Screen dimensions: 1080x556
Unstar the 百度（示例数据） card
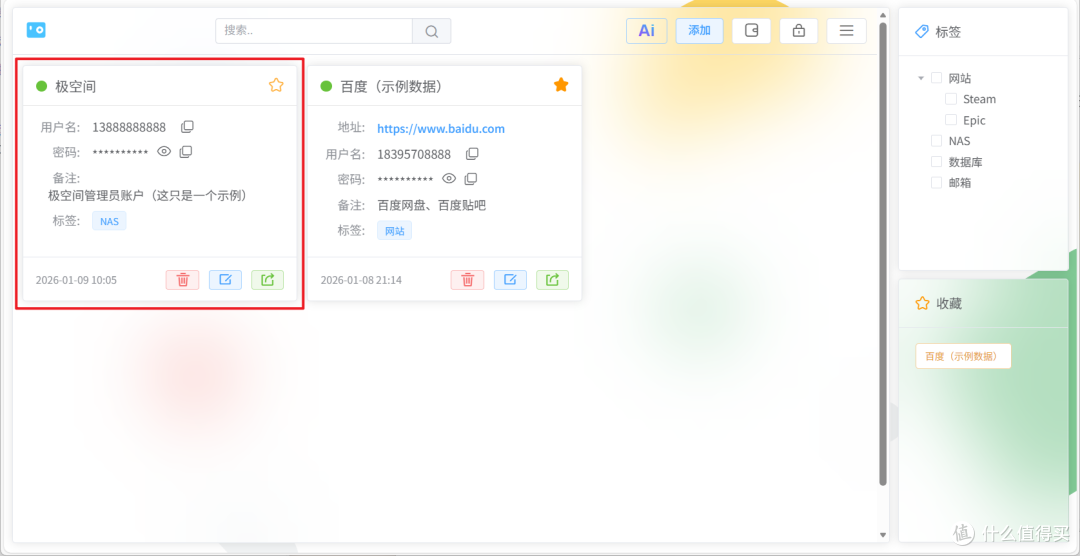[x=561, y=85]
